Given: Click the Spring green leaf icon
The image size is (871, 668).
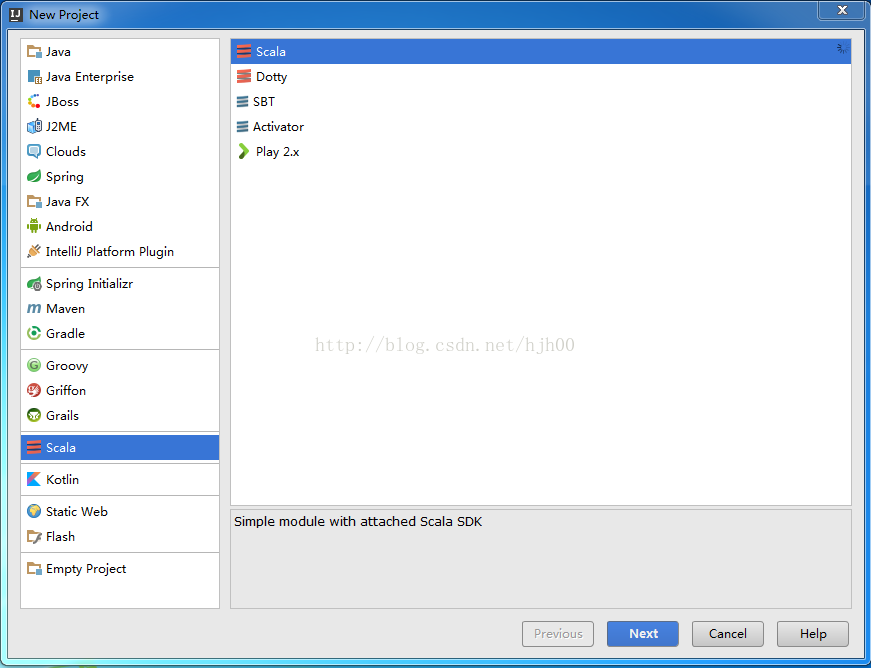Looking at the screenshot, I should [34, 177].
